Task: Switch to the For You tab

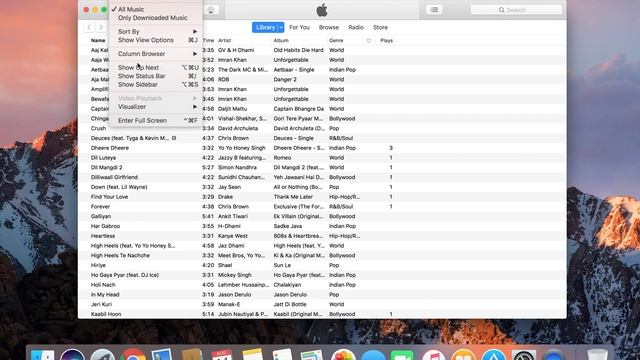Action: (x=299, y=27)
